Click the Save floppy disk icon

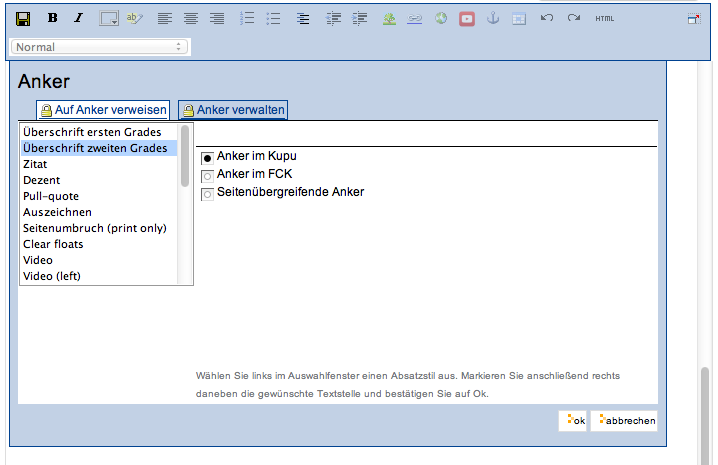tap(22, 18)
